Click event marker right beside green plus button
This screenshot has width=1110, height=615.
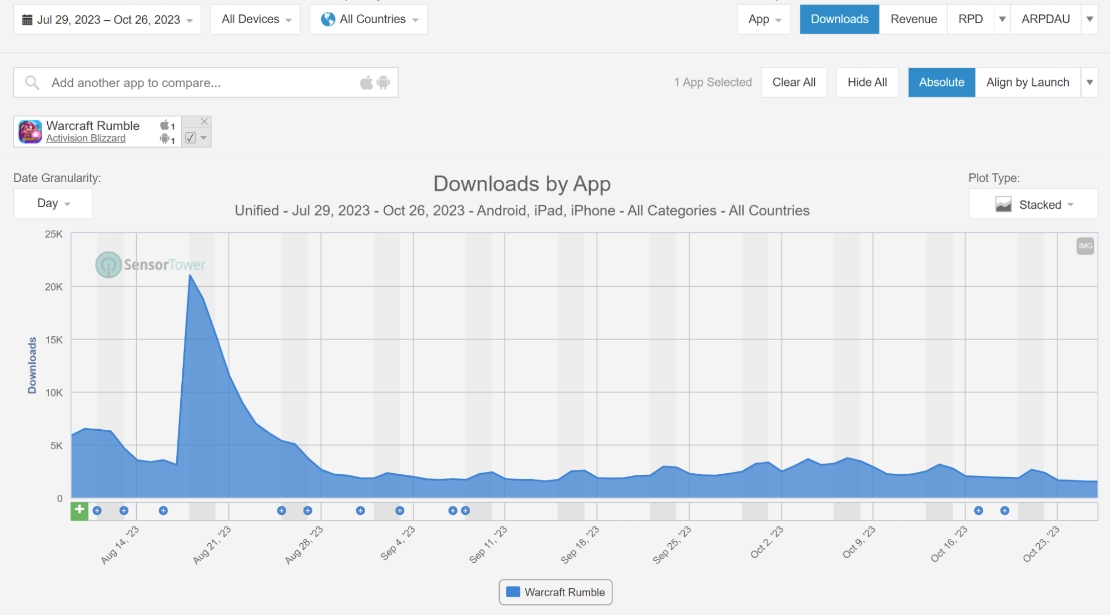click(x=97, y=510)
